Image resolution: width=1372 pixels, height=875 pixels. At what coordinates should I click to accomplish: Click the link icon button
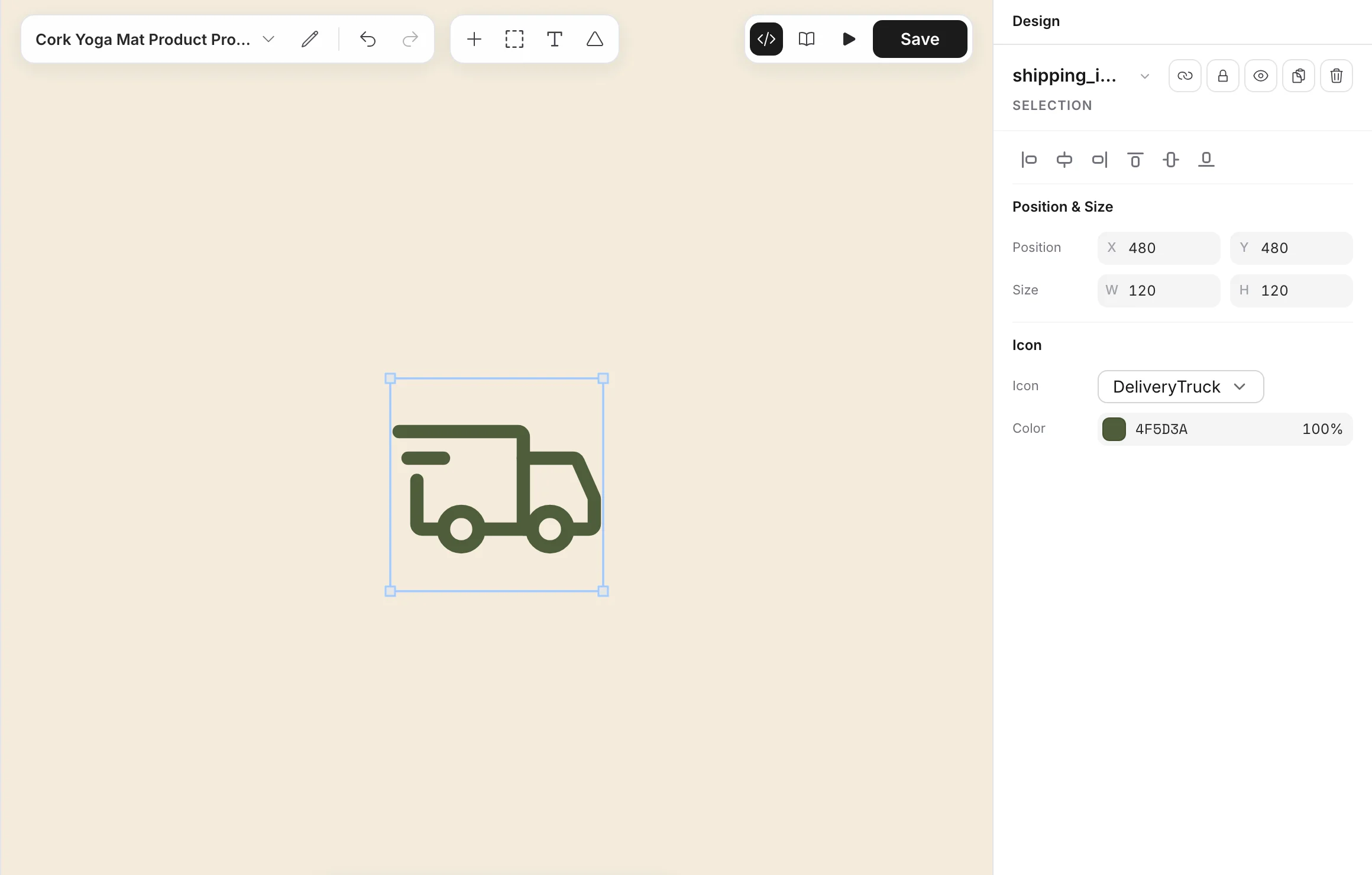click(x=1185, y=76)
